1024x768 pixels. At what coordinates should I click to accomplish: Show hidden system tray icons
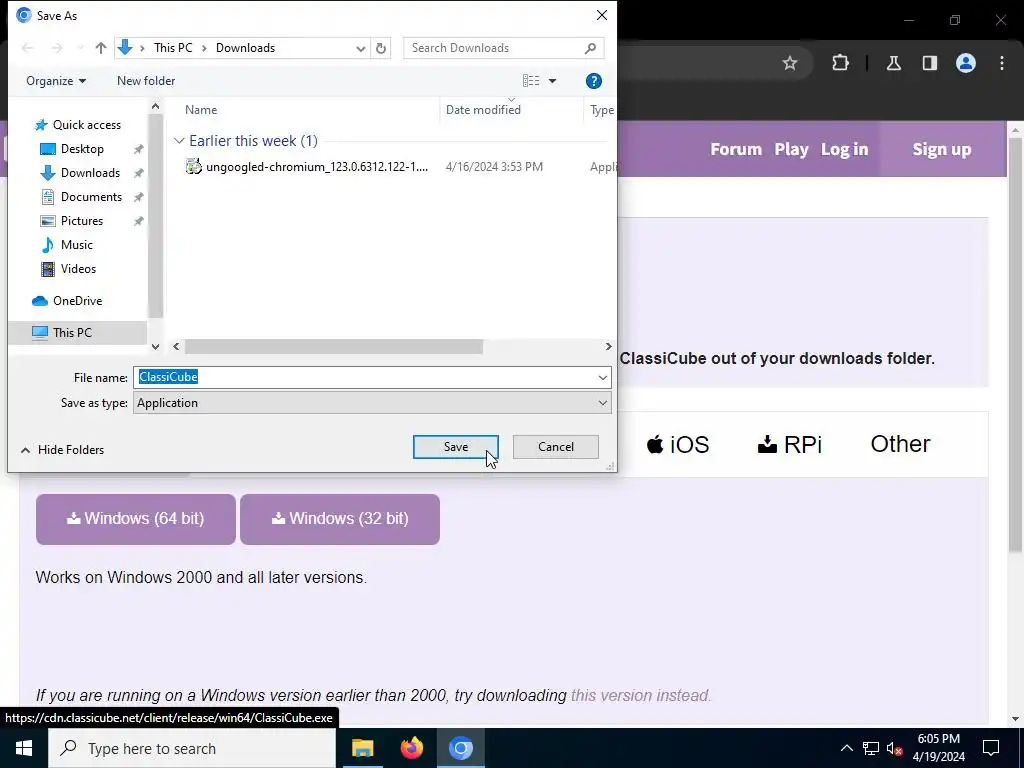pyautogui.click(x=846, y=748)
